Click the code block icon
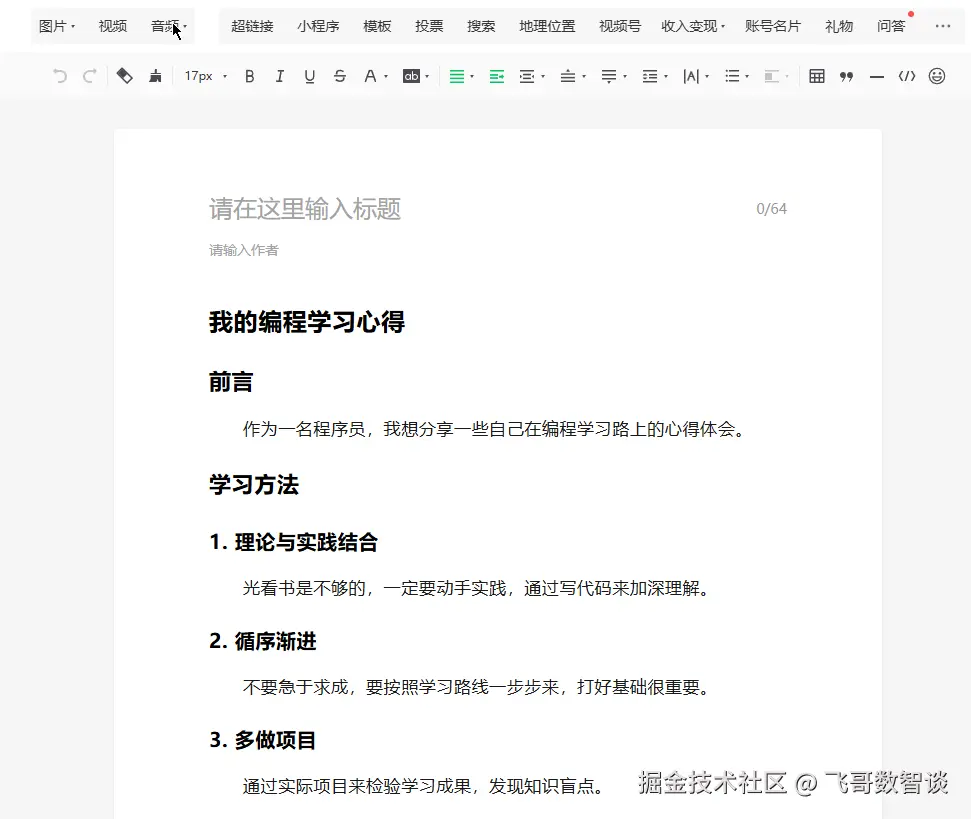971x819 pixels. click(x=907, y=76)
